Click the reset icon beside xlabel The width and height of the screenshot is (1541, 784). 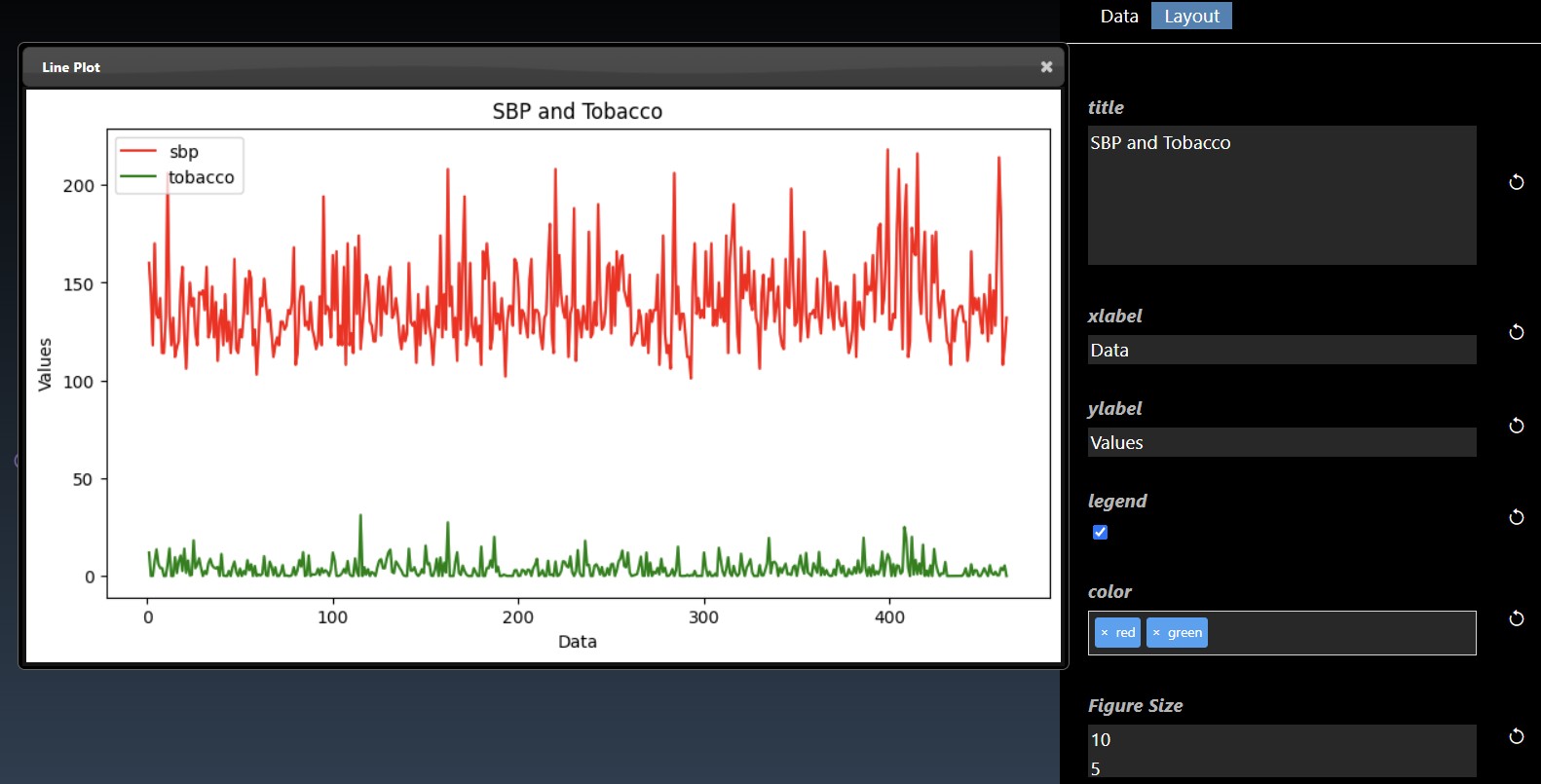(1516, 332)
